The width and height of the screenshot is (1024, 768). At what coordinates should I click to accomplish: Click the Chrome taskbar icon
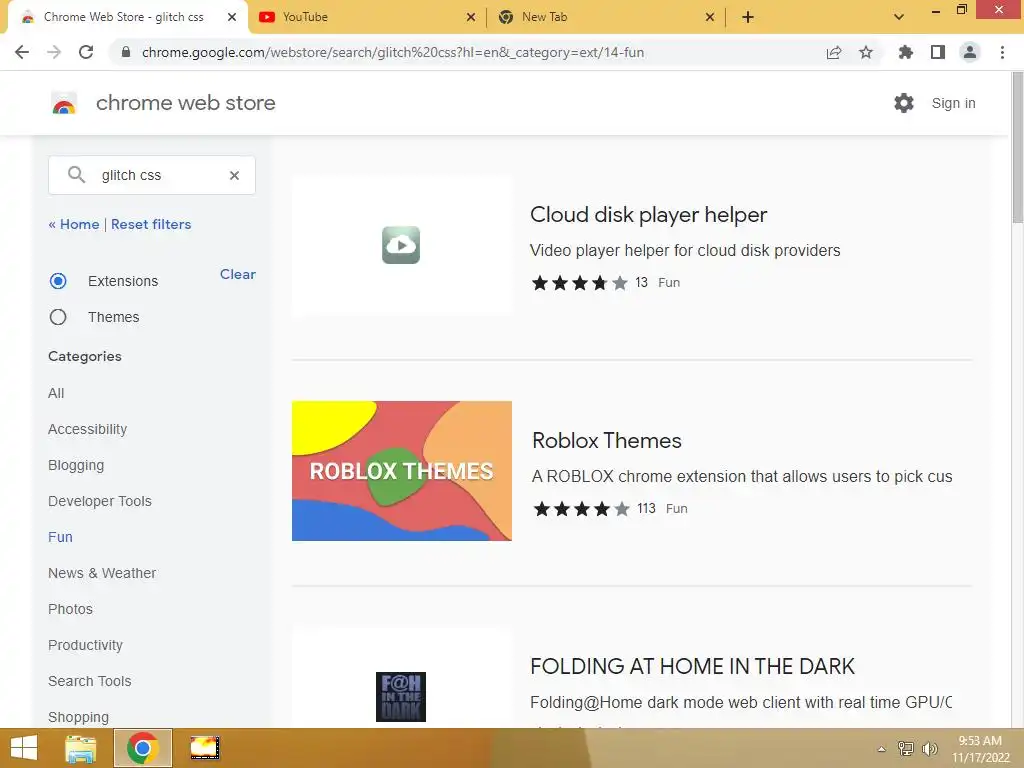coord(143,748)
